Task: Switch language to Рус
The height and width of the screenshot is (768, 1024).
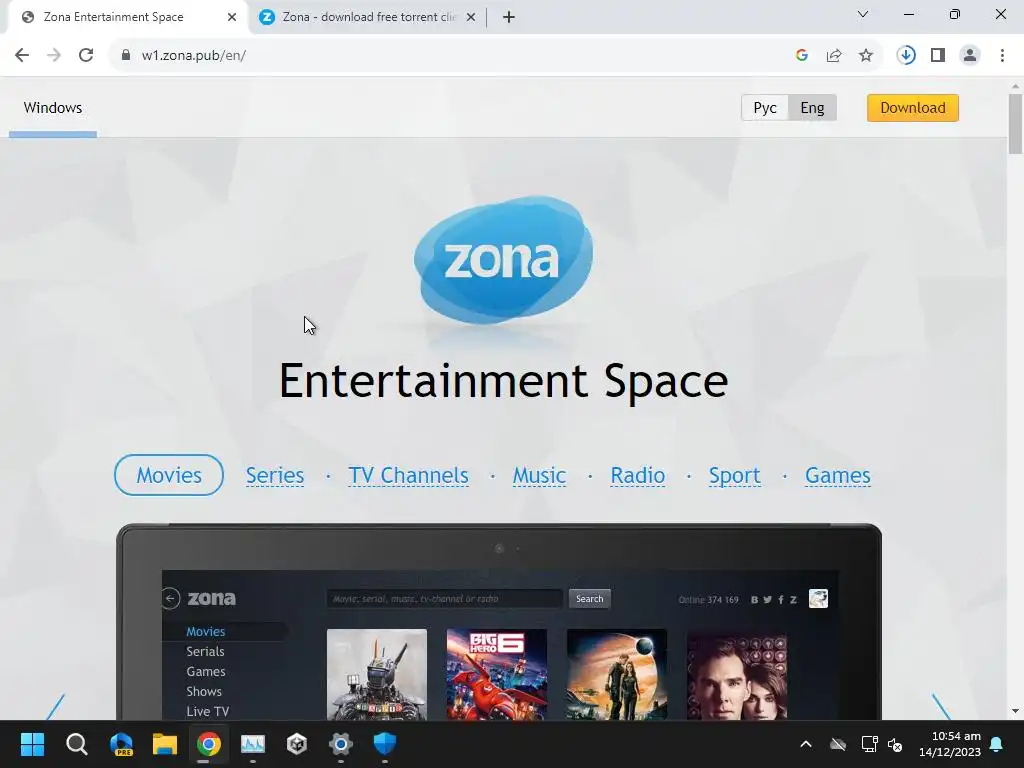Action: (x=765, y=108)
